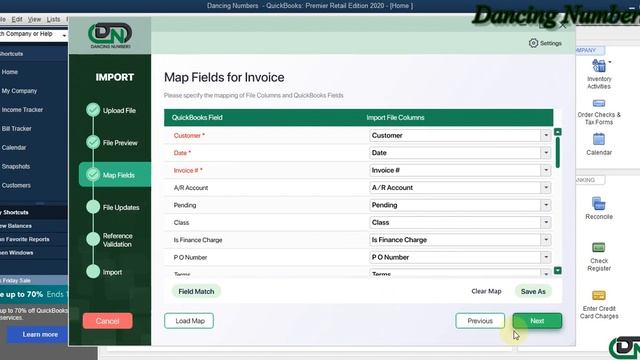
Task: Go back with the Previous button
Action: (x=480, y=321)
